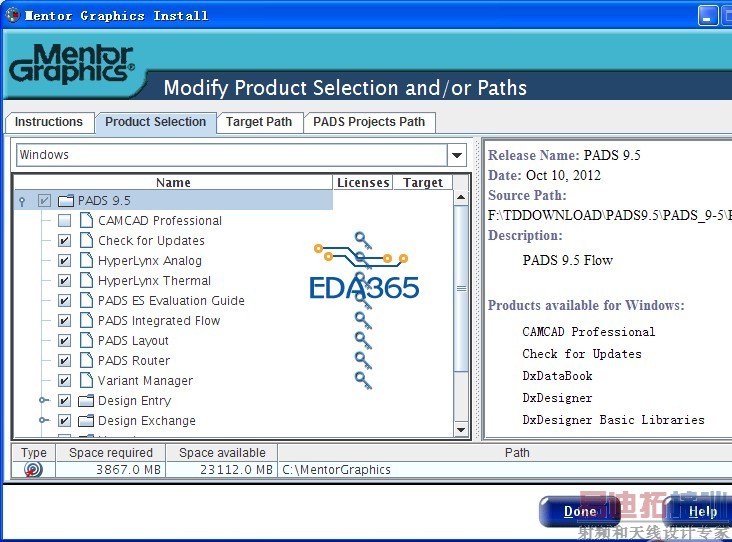Image resolution: width=732 pixels, height=542 pixels.
Task: Click the target type icon in the space table
Action: (x=33, y=469)
